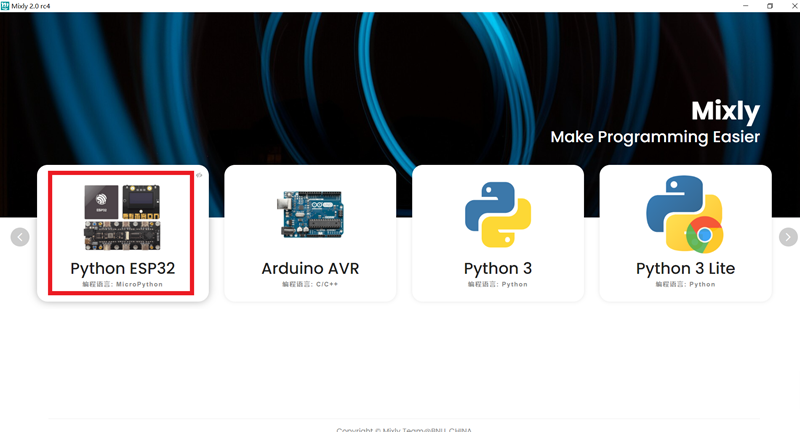Maximize the Mixly window
The height and width of the screenshot is (432, 800).
click(769, 6)
